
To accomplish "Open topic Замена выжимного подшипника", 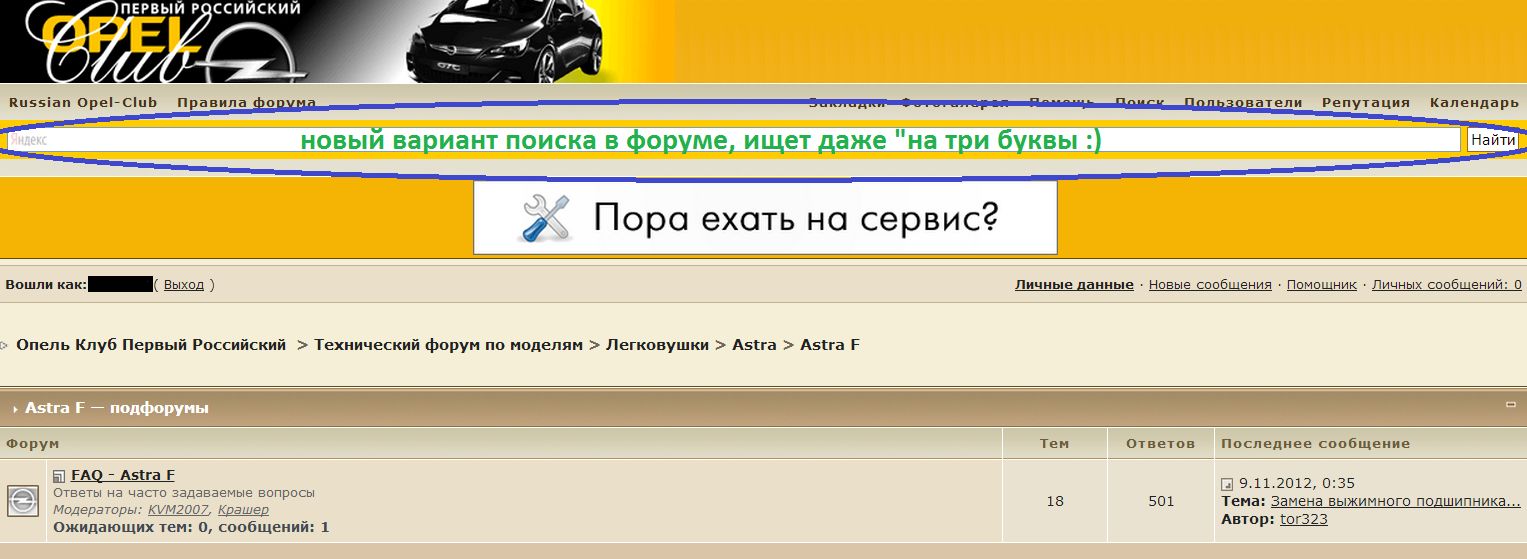I will [1396, 502].
